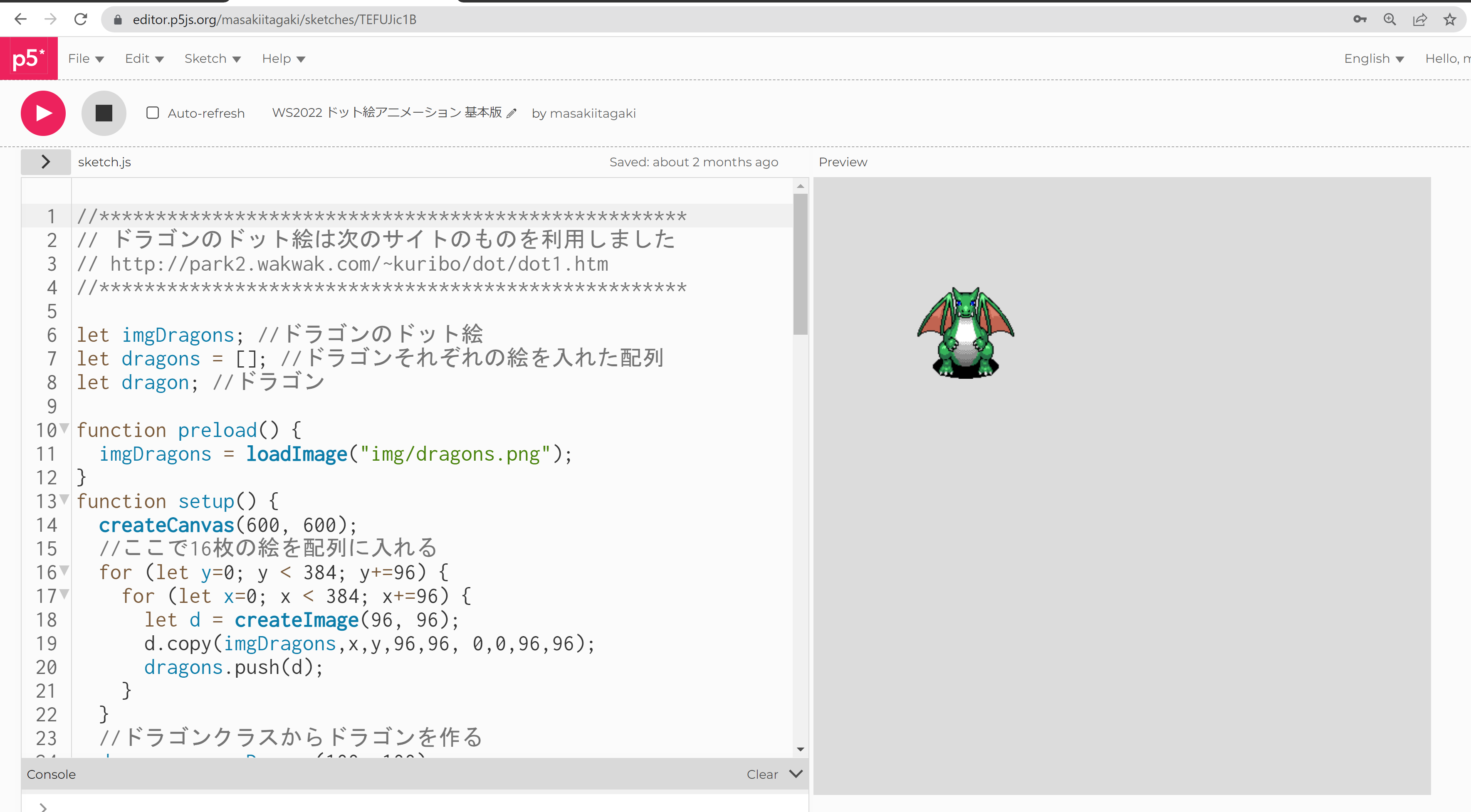Screen dimensions: 1471x812
Task: Click the browser back arrow
Action: [x=20, y=20]
